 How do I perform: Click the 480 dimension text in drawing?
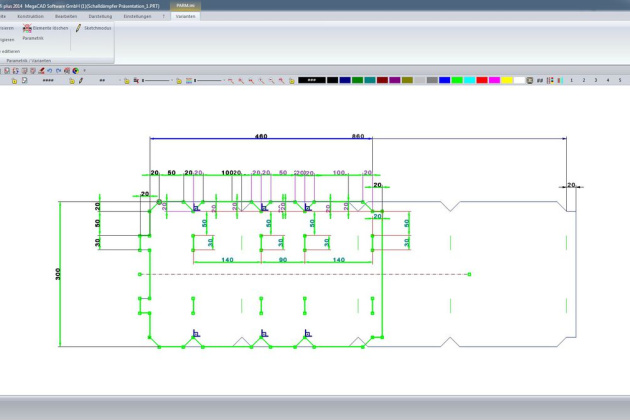(x=261, y=135)
